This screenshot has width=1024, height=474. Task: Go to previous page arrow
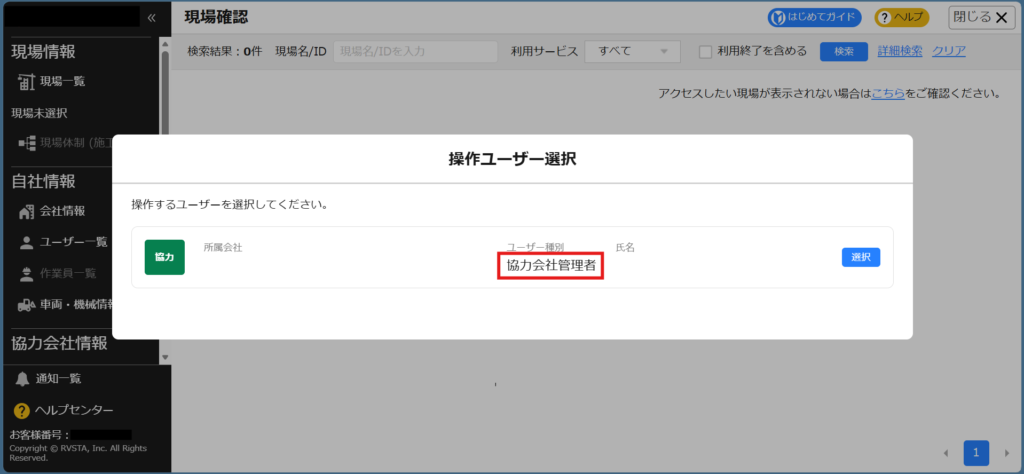945,453
